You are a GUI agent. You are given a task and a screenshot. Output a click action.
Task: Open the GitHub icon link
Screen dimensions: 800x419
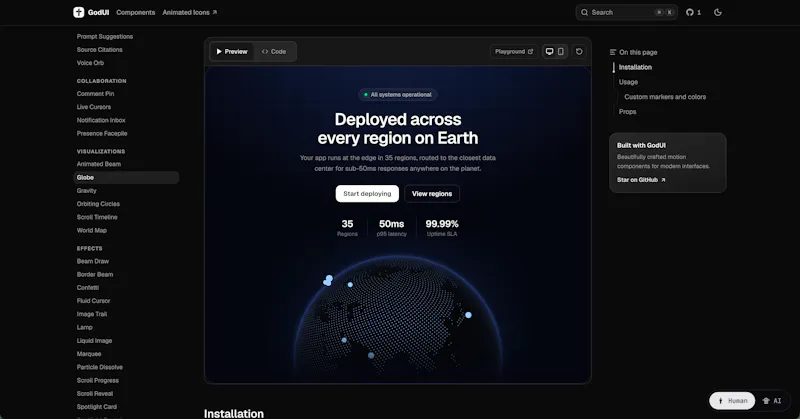click(690, 12)
